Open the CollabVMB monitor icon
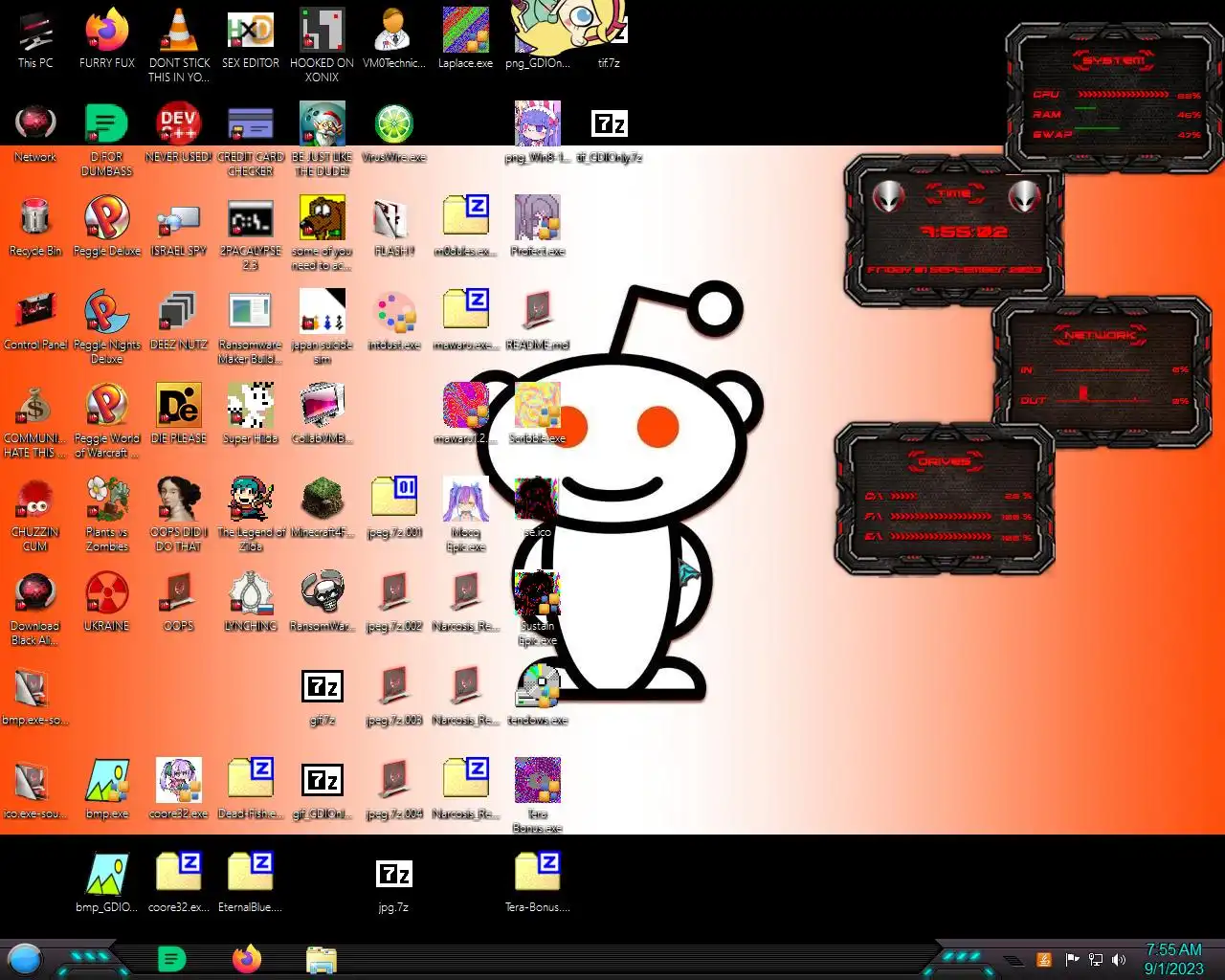The height and width of the screenshot is (980, 1225). tap(323, 414)
